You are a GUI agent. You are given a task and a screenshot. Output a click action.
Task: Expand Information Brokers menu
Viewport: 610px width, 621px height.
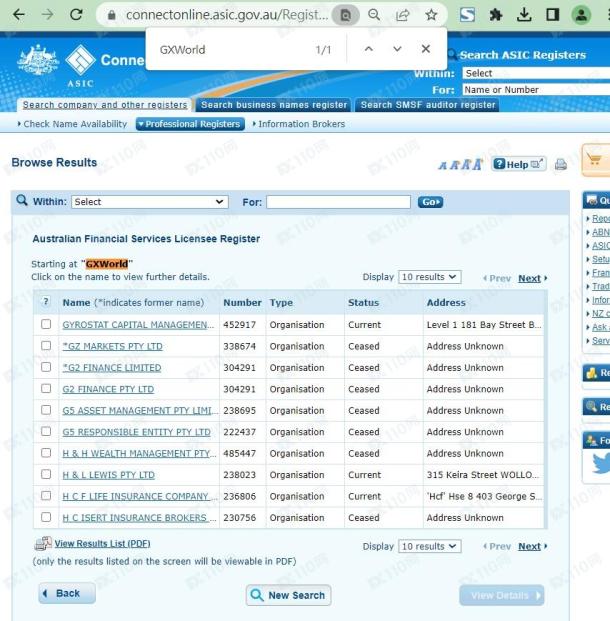[x=299, y=124]
